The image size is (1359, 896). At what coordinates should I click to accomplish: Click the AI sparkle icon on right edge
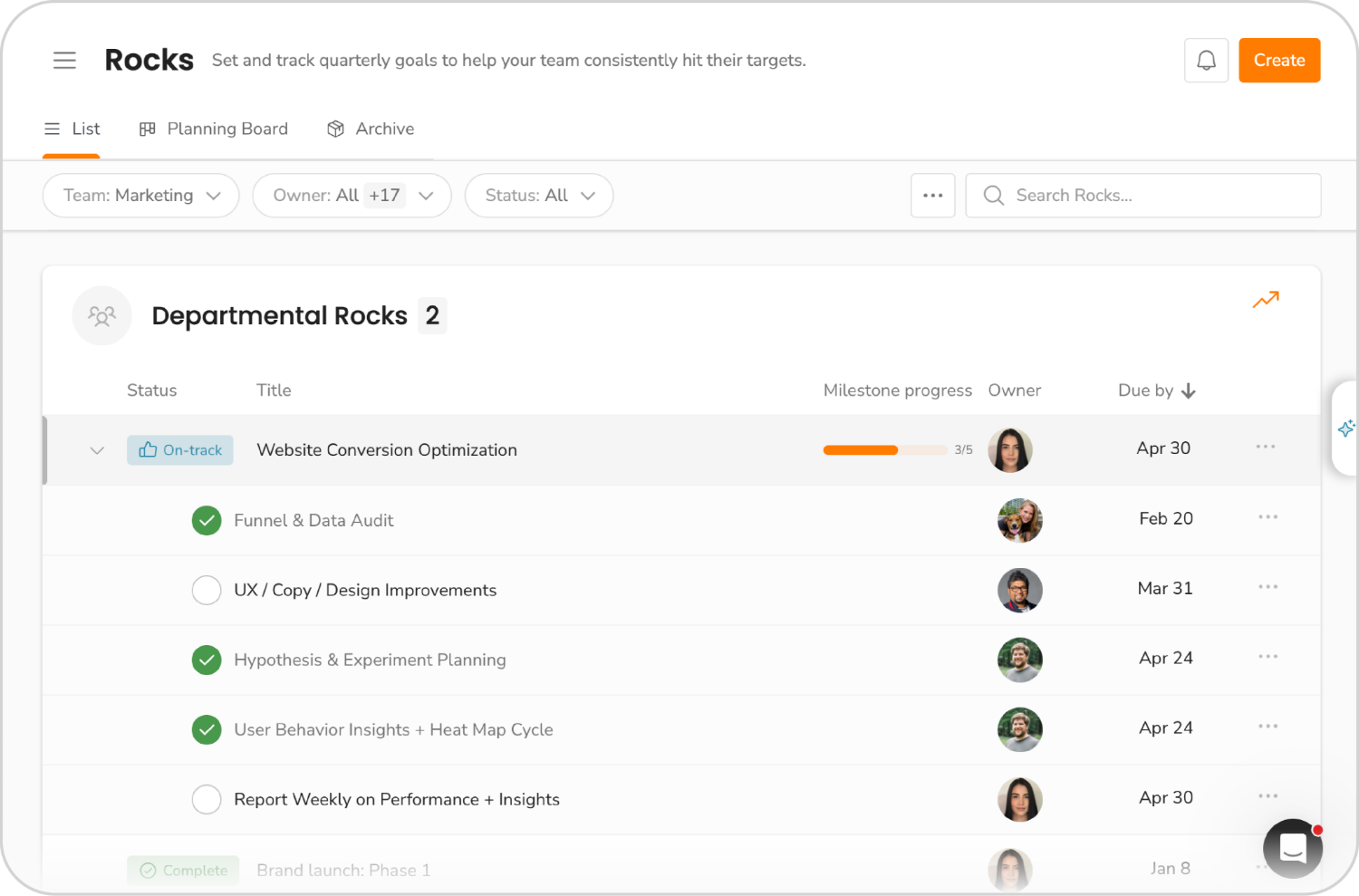click(x=1347, y=428)
